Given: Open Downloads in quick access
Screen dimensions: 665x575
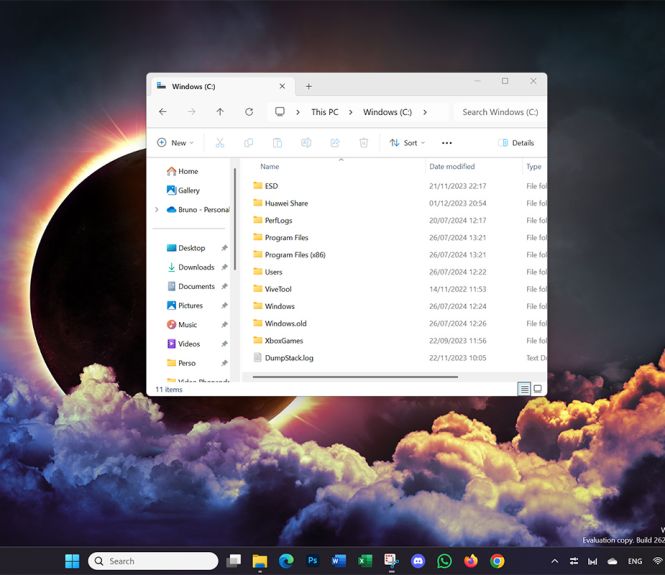Looking at the screenshot, I should 191,267.
